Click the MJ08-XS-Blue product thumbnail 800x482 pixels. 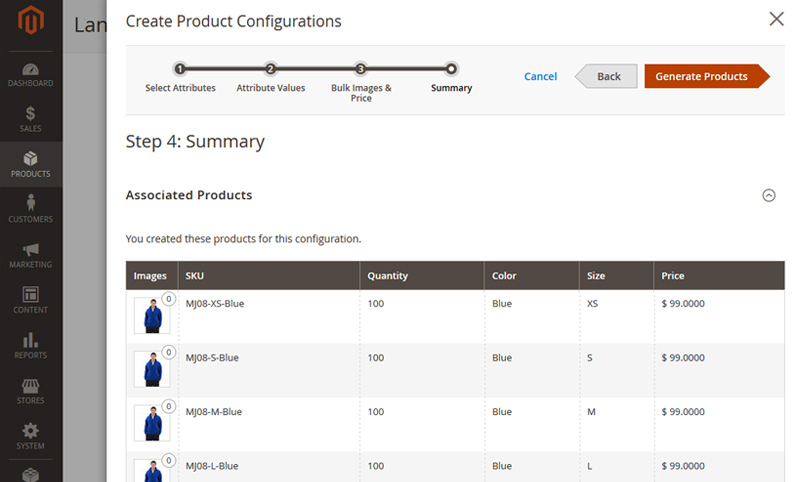point(152,316)
